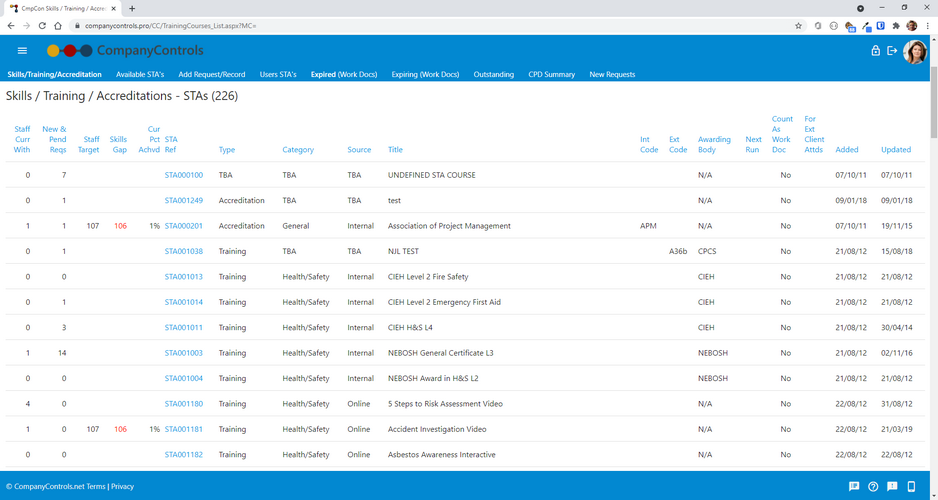Open the tab search dropdown icon
This screenshot has height=500, width=938.
(860, 8)
